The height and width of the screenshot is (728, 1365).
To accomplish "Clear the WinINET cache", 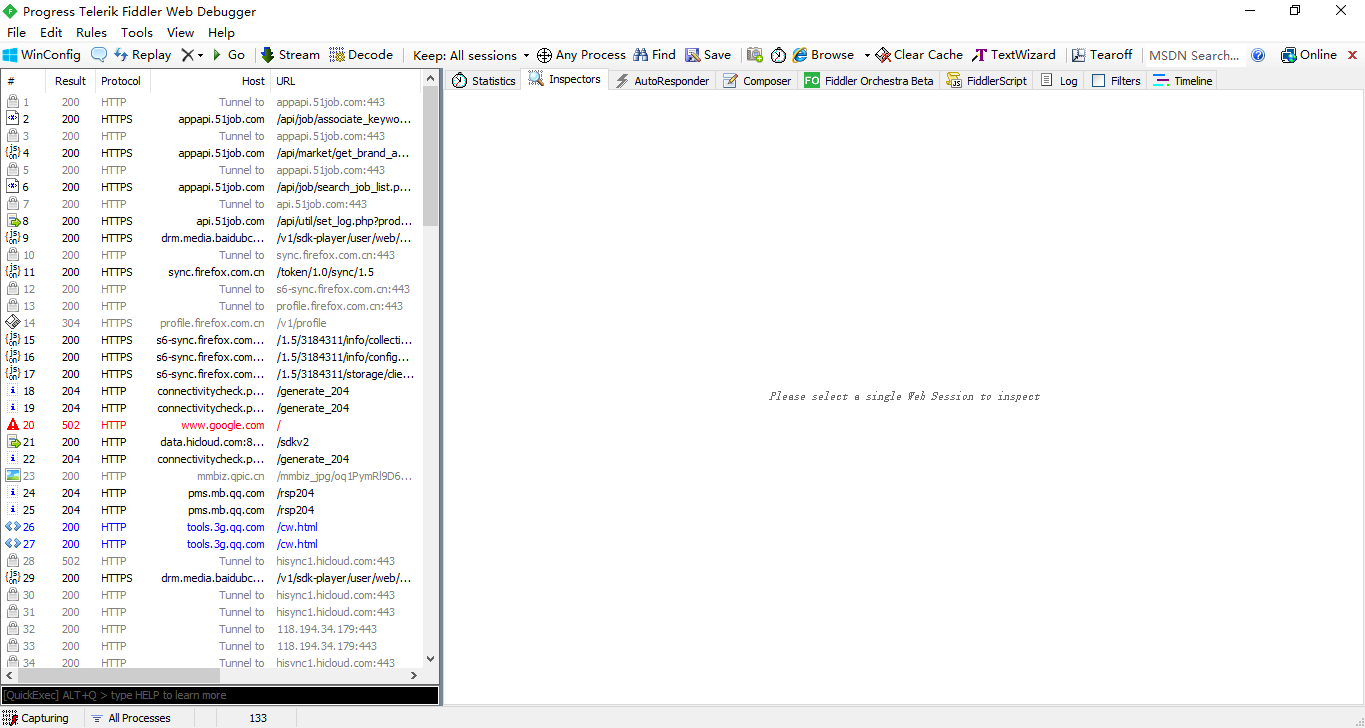I will pos(919,55).
